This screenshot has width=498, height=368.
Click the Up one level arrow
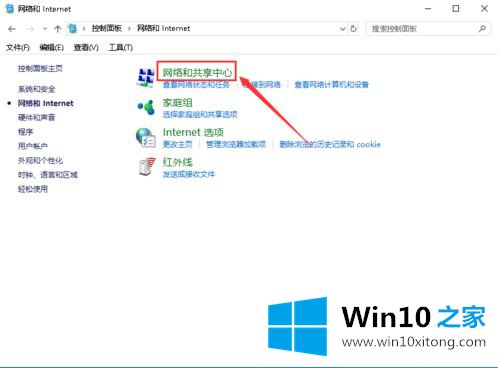tap(58, 29)
